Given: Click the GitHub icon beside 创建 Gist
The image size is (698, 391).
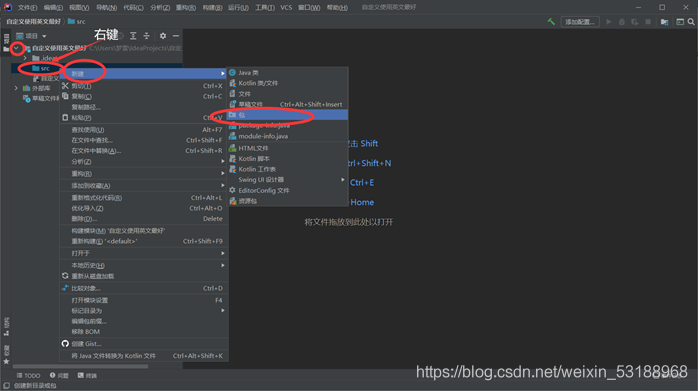Looking at the screenshot, I should [65, 343].
